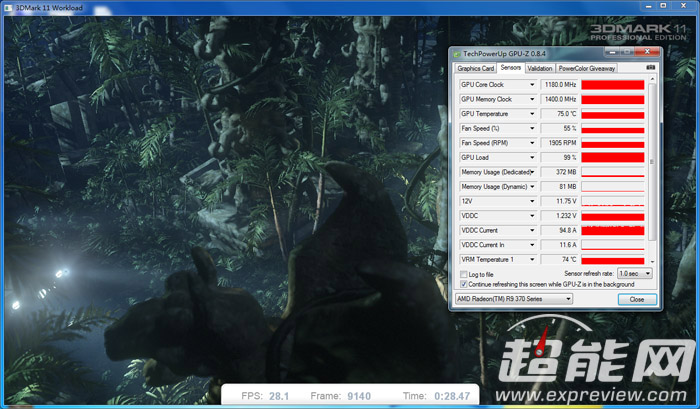Open the Sensor refresh rate combo box
The image size is (700, 409).
[x=634, y=273]
